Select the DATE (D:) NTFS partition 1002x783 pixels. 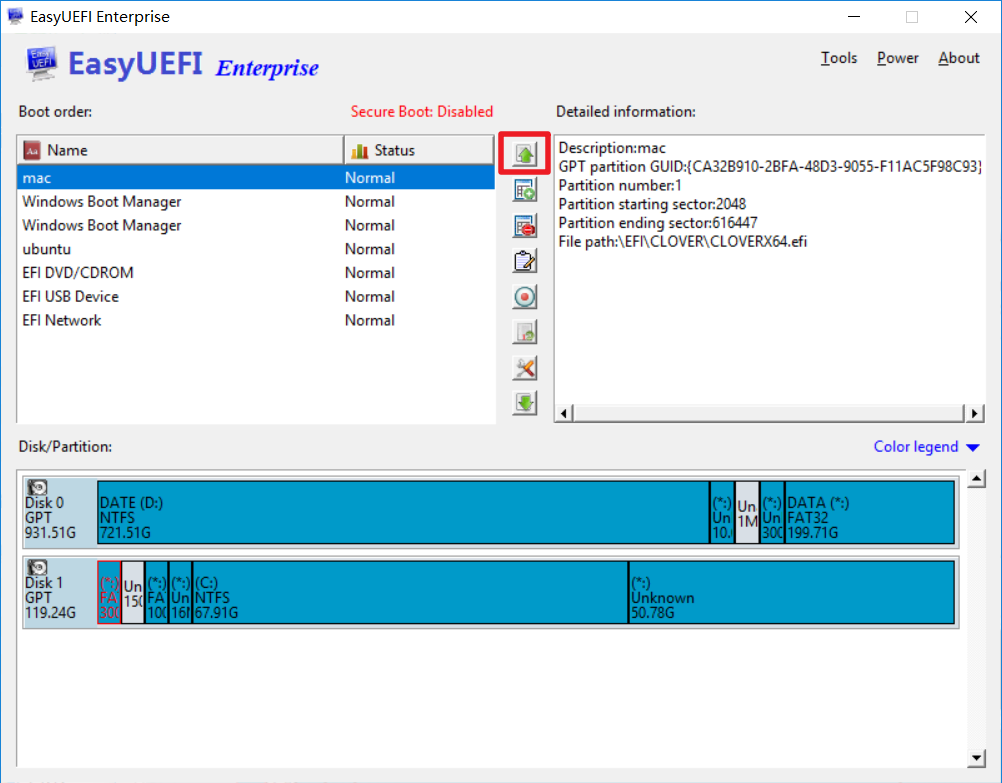pos(403,513)
